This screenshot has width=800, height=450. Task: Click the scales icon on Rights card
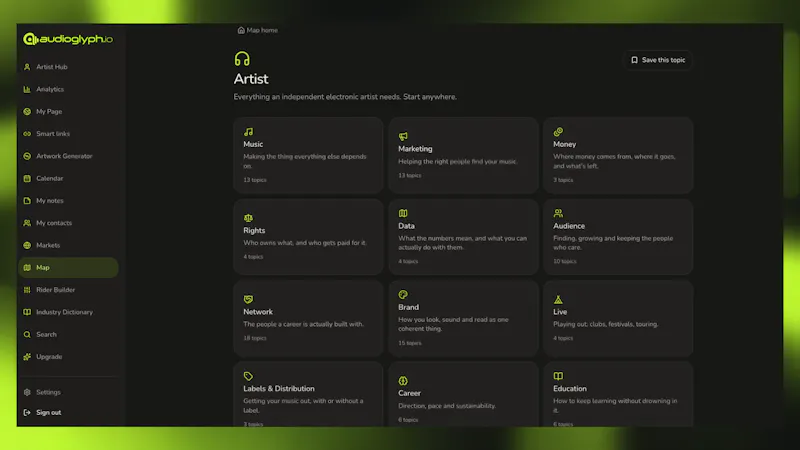point(248,218)
